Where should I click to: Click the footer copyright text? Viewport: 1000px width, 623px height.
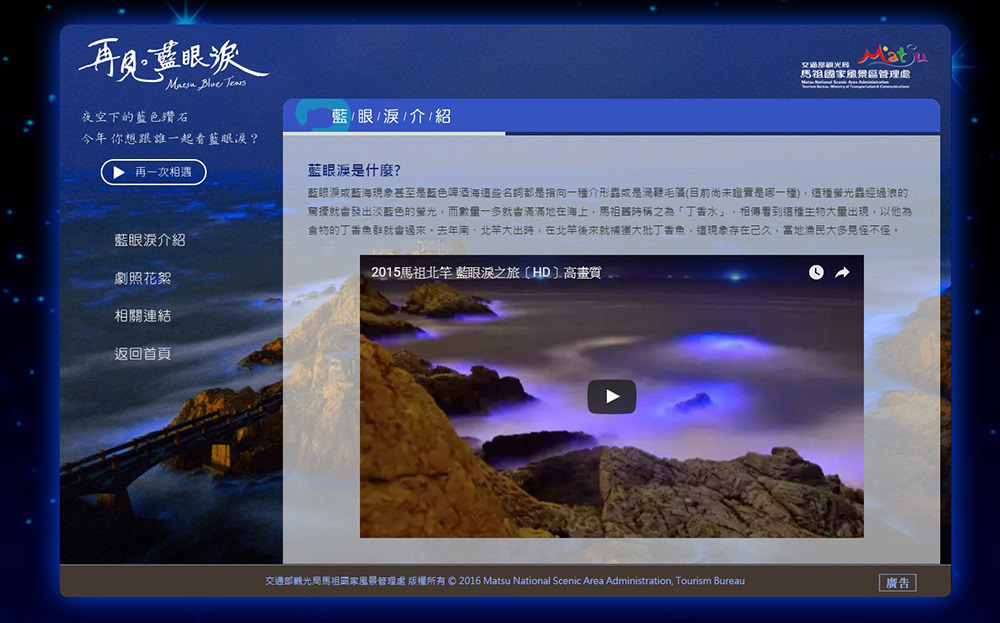504,581
